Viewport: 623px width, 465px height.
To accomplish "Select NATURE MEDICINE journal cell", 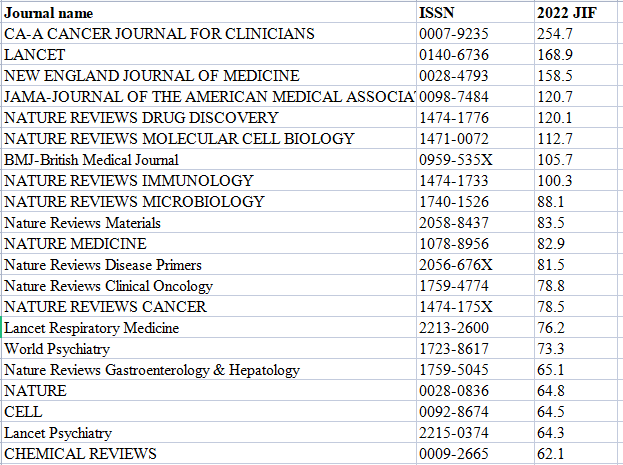I will point(209,244).
